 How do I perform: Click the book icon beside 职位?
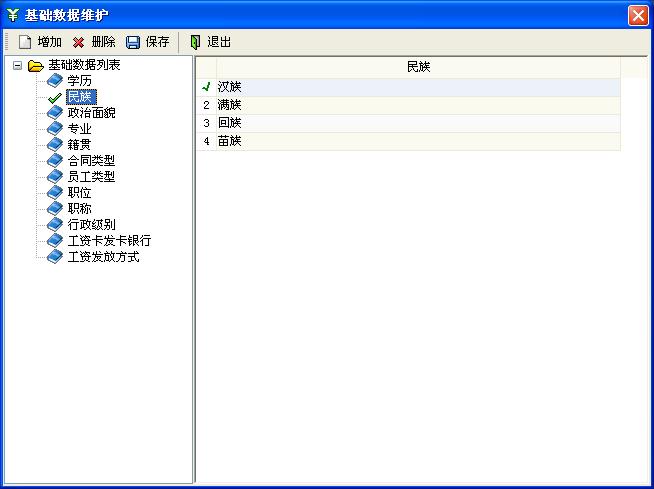(55, 192)
